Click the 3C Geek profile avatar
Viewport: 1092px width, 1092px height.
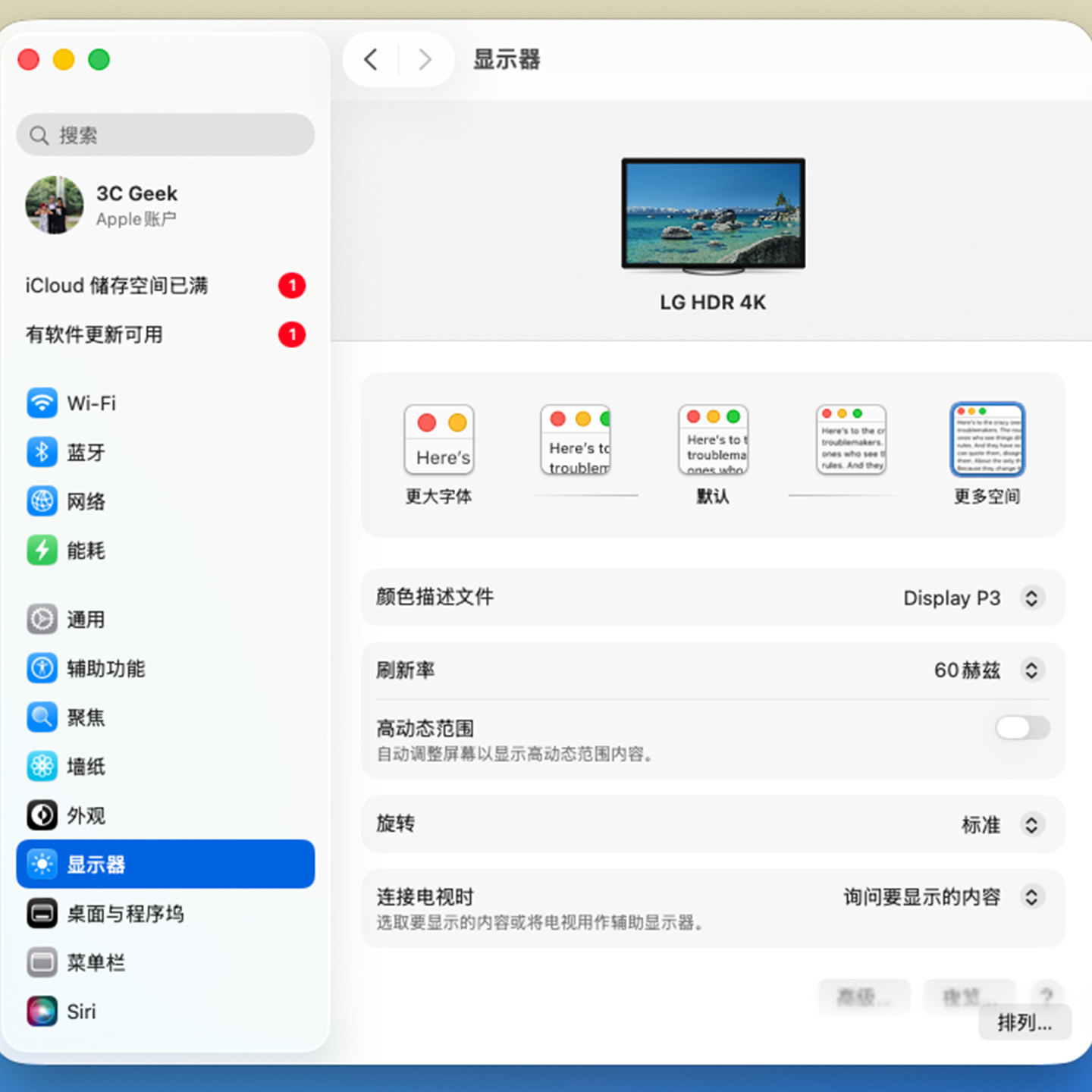(55, 205)
